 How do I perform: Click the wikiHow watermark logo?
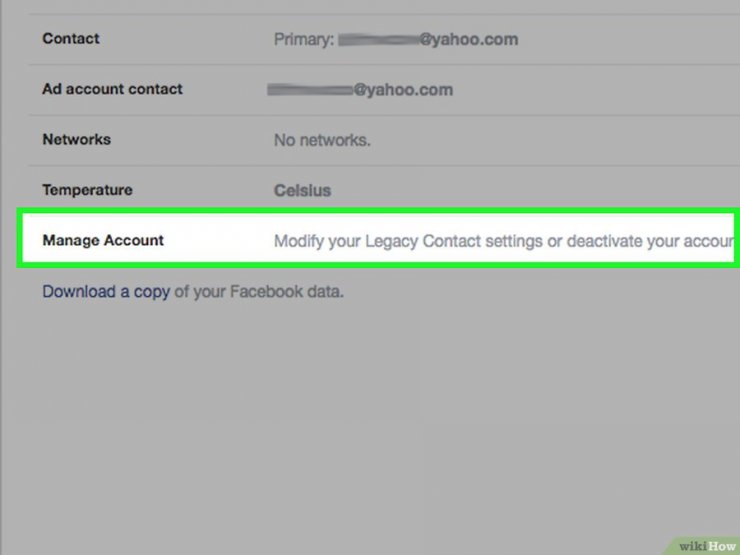pos(707,546)
